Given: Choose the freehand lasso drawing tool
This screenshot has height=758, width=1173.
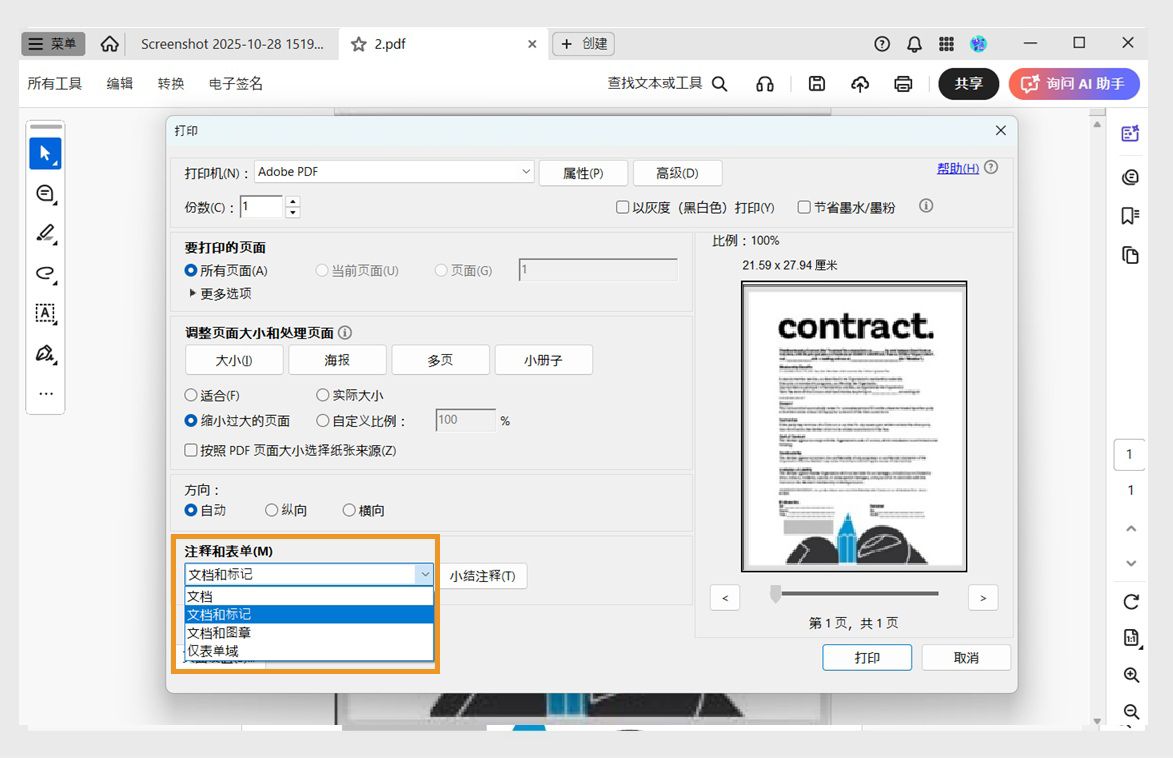Looking at the screenshot, I should (44, 273).
